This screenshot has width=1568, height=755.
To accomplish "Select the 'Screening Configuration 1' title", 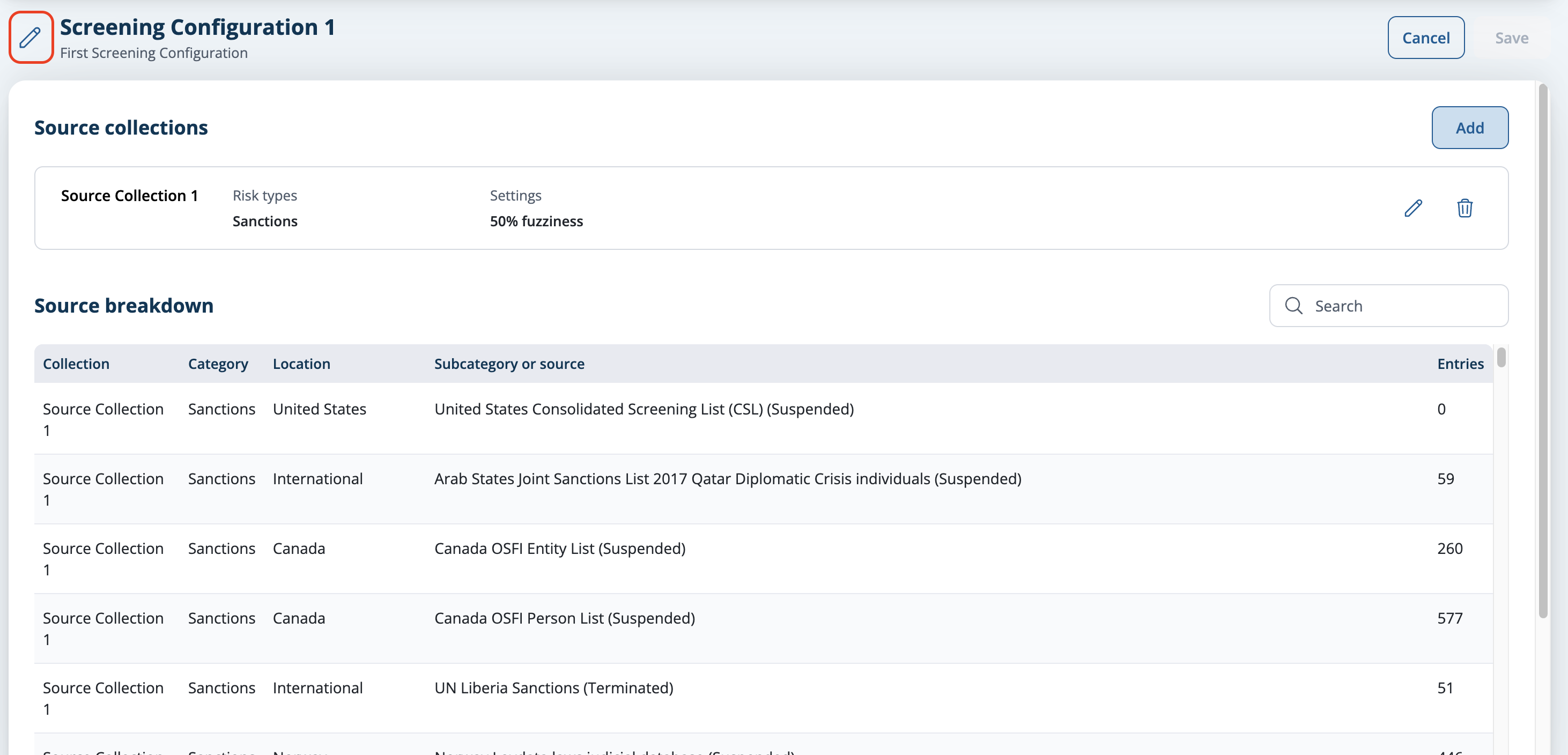I will coord(197,27).
